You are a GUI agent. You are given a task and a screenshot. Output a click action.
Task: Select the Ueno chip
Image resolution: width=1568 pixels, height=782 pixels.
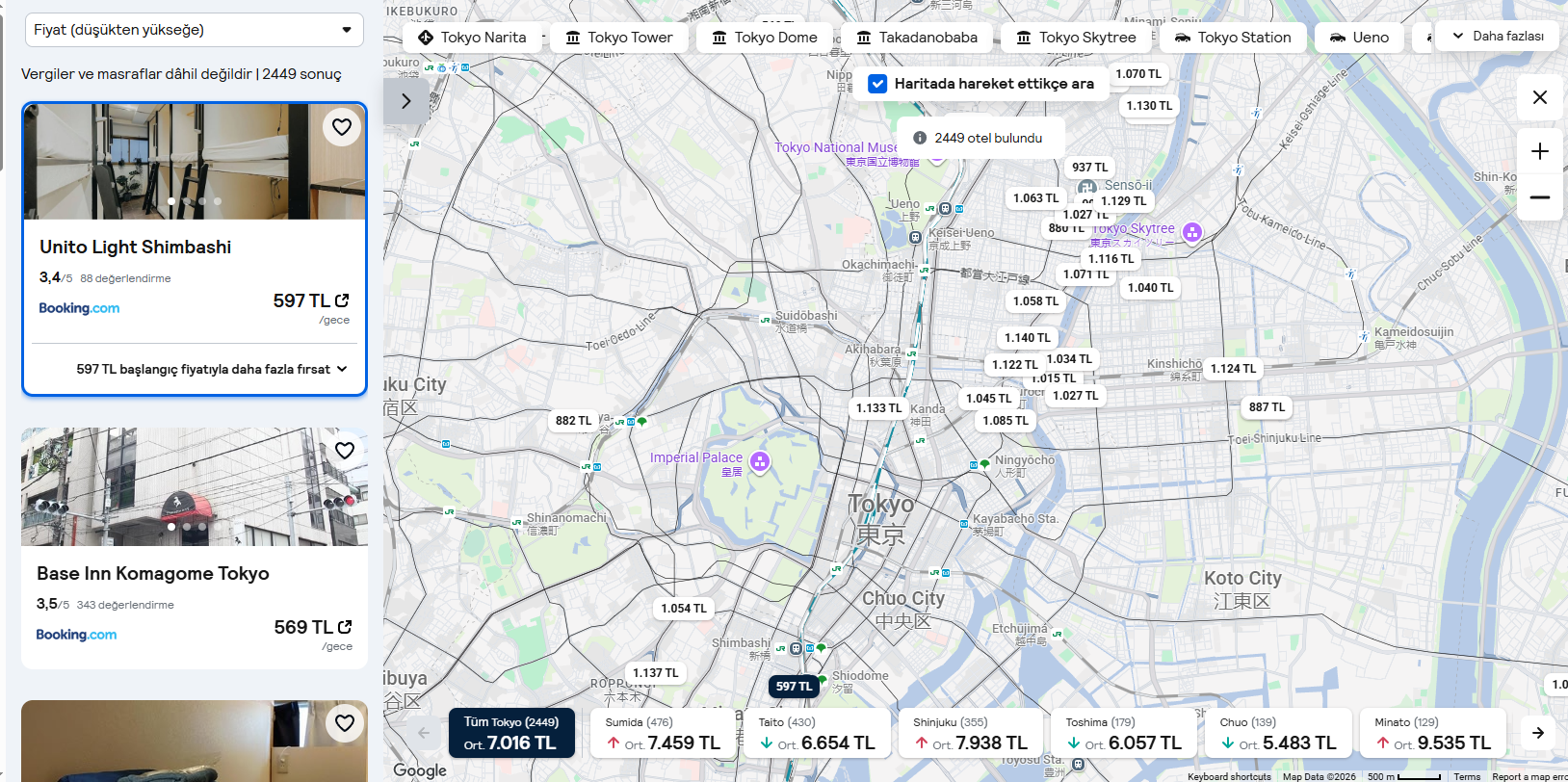click(x=1359, y=38)
